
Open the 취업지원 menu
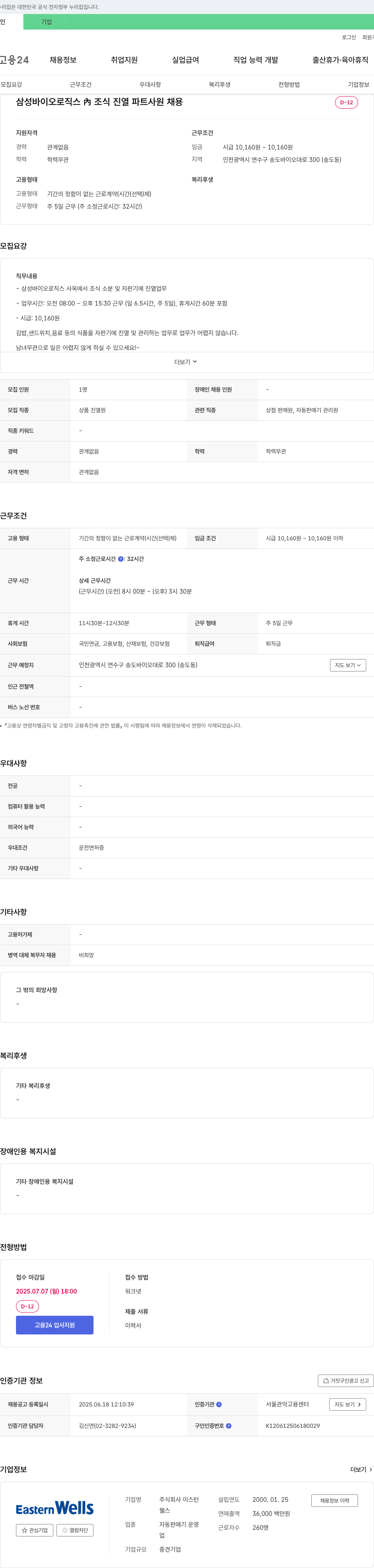point(124,60)
